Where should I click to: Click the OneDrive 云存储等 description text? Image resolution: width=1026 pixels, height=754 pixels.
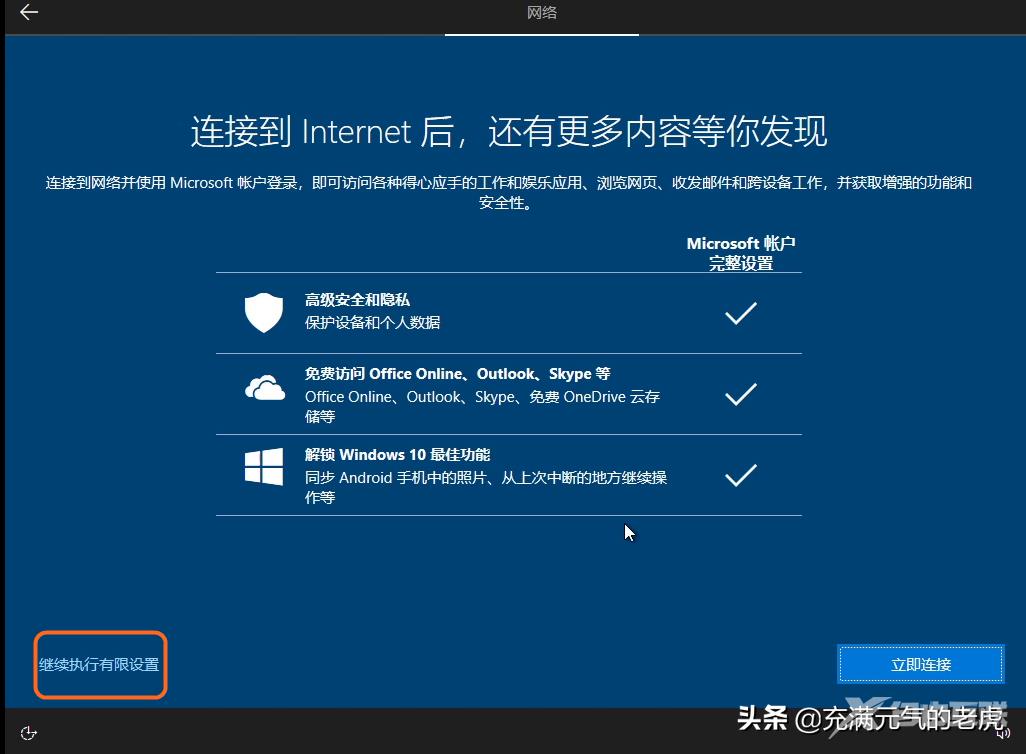pos(482,406)
